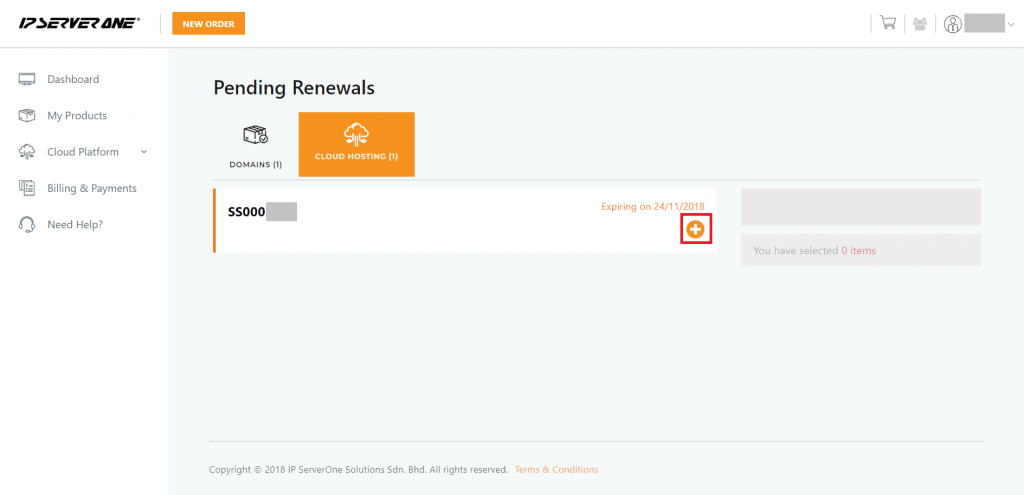Click the user profile avatar icon
Image resolution: width=1024 pixels, height=495 pixels.
tap(953, 24)
